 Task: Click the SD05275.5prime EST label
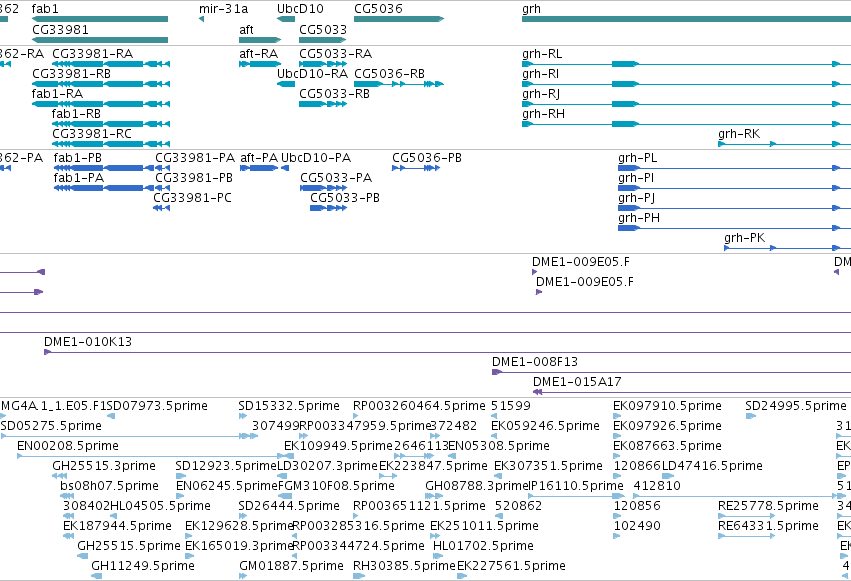tap(51, 426)
